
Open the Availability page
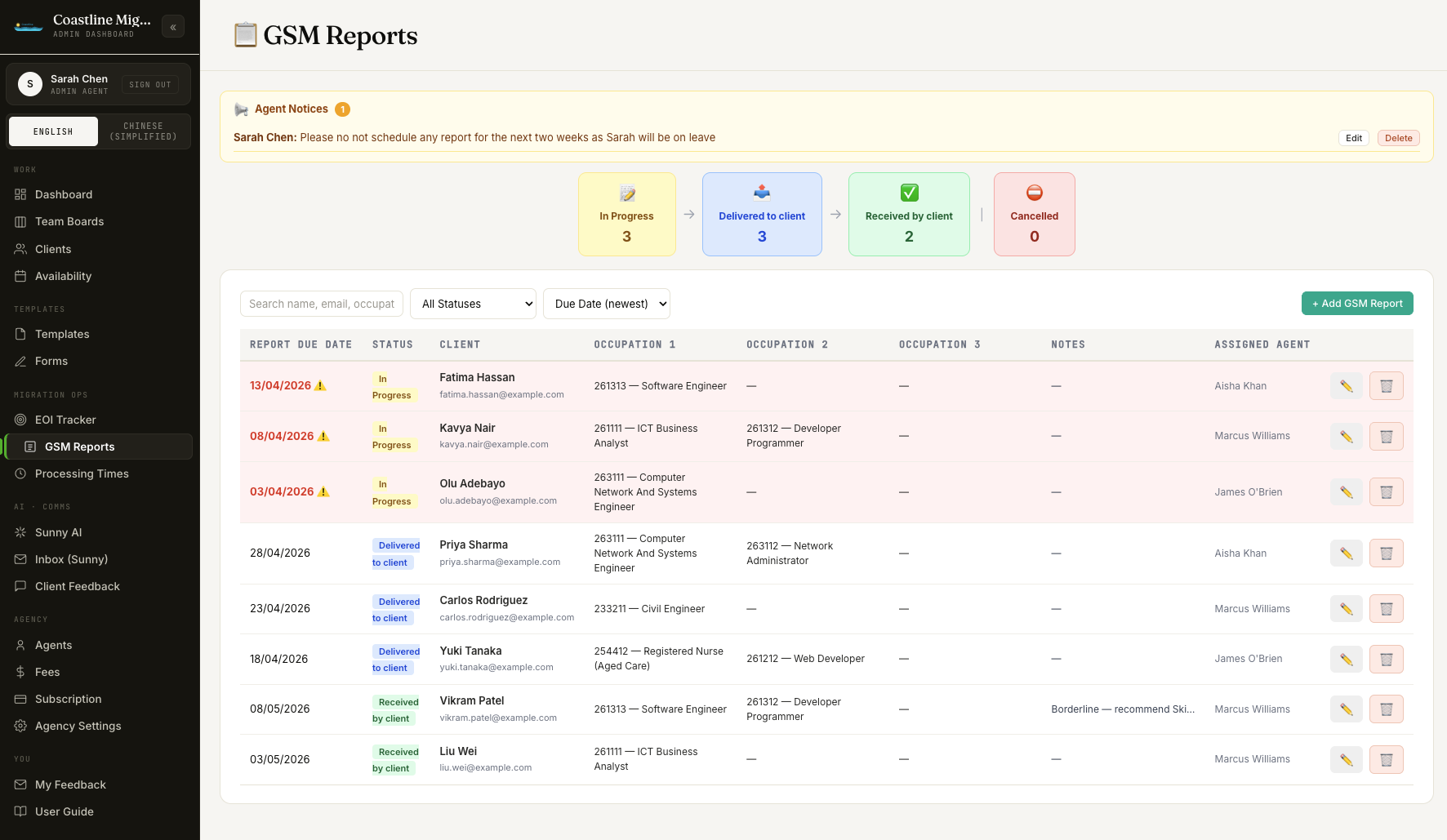click(x=63, y=276)
